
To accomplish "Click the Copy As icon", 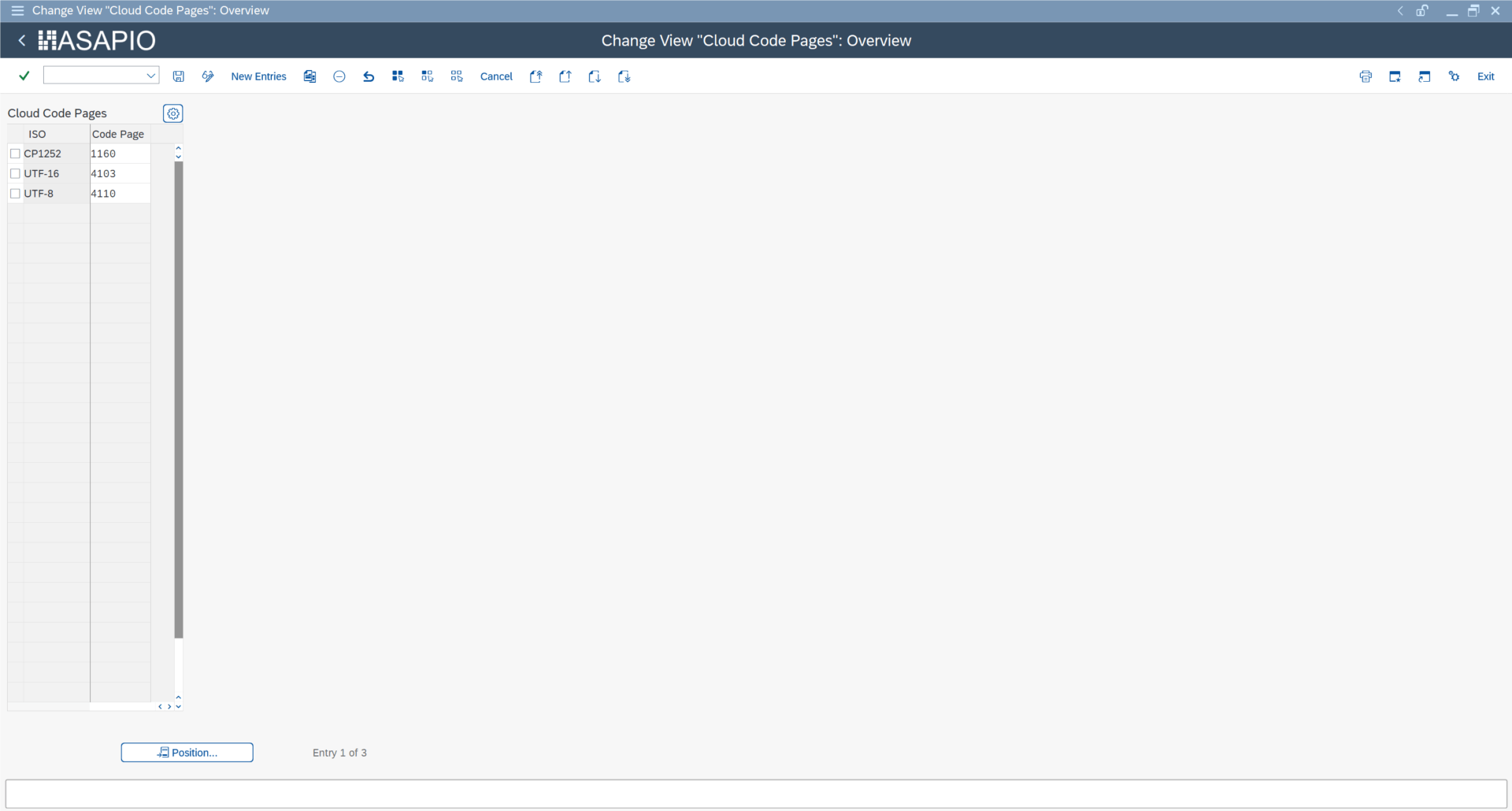I will click(310, 76).
